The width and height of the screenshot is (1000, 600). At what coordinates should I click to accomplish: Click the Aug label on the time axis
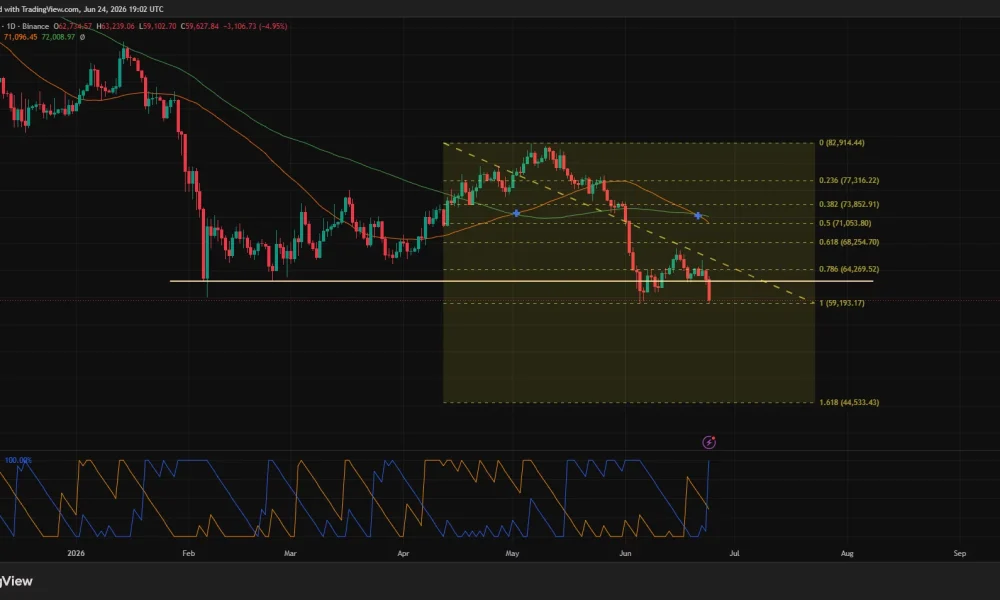(847, 553)
